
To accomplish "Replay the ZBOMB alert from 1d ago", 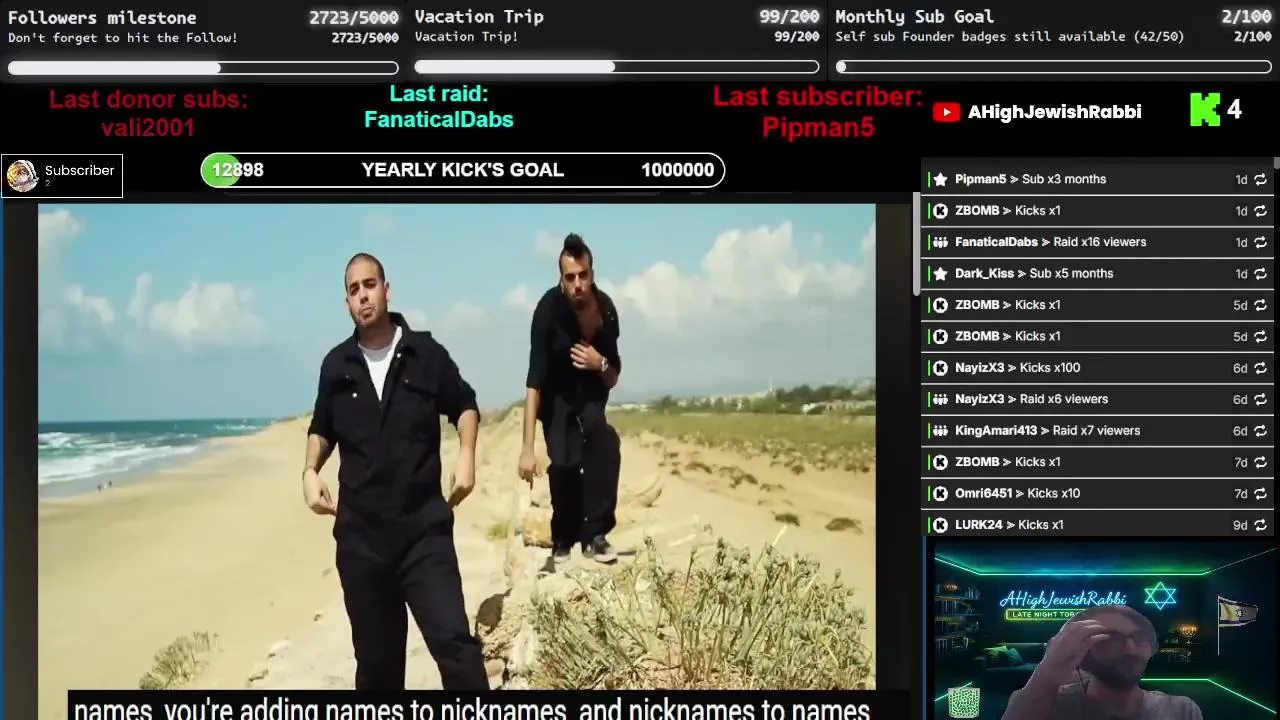I will tap(1260, 211).
